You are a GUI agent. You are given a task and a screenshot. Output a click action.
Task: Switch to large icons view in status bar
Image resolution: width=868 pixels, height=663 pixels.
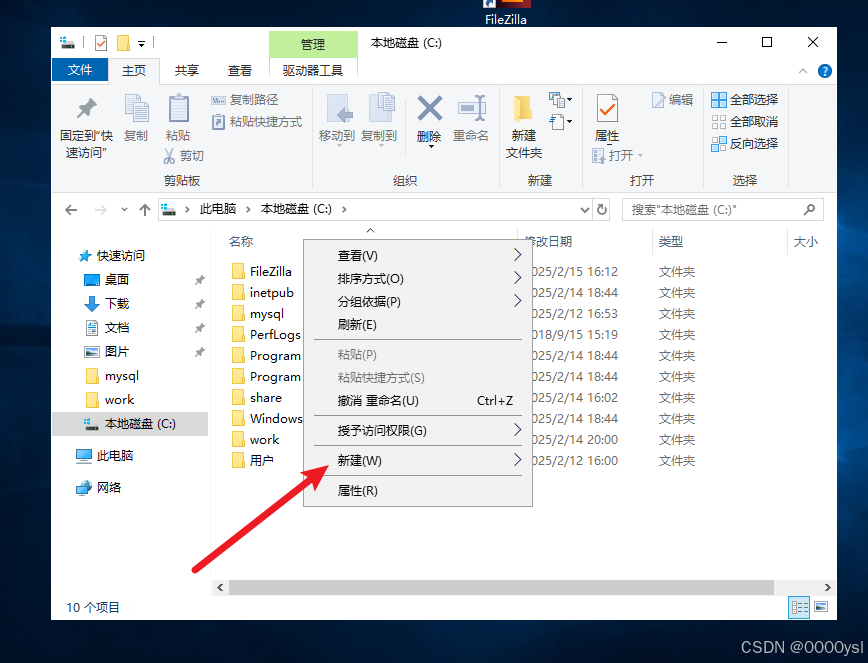click(821, 607)
